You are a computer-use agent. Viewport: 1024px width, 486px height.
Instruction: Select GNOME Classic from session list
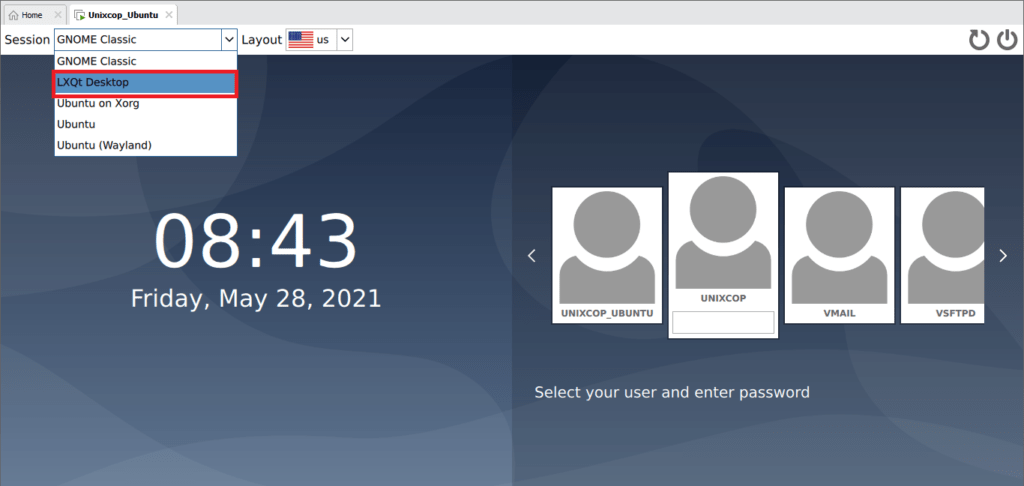pyautogui.click(x=146, y=61)
